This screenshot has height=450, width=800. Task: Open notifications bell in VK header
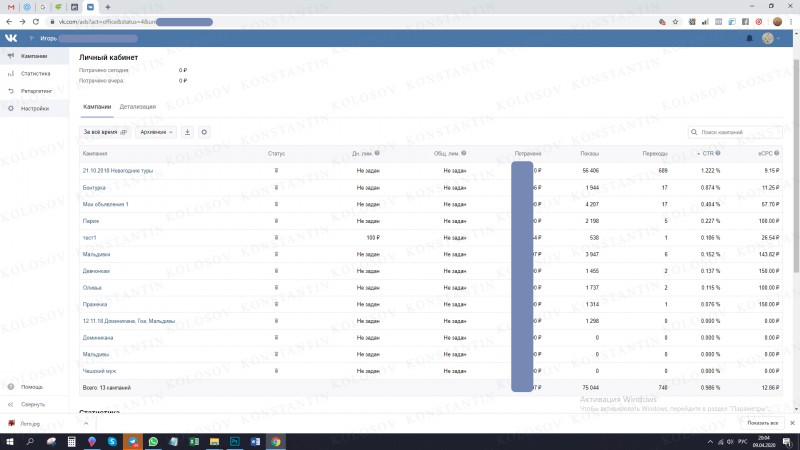click(749, 38)
